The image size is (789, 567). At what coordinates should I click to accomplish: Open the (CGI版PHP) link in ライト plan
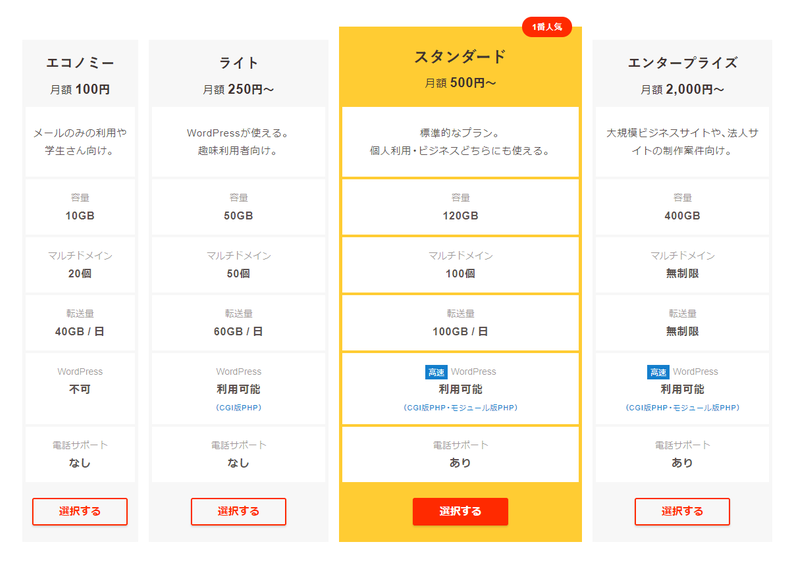point(239,408)
